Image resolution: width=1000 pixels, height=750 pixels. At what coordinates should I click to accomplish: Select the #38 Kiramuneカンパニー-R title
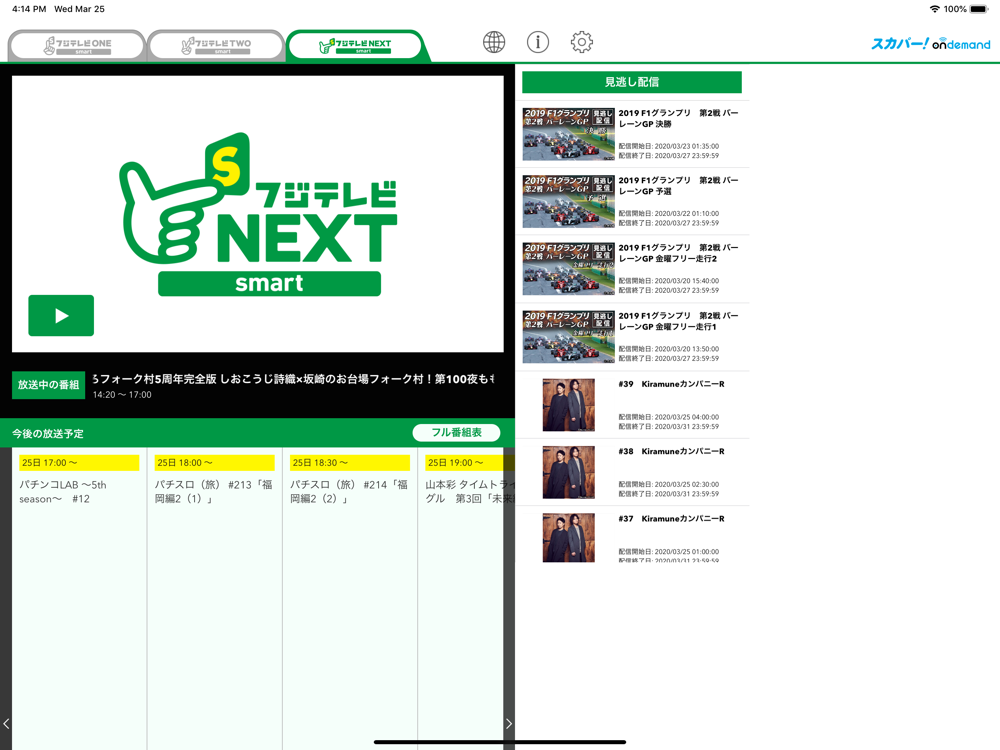tap(672, 452)
